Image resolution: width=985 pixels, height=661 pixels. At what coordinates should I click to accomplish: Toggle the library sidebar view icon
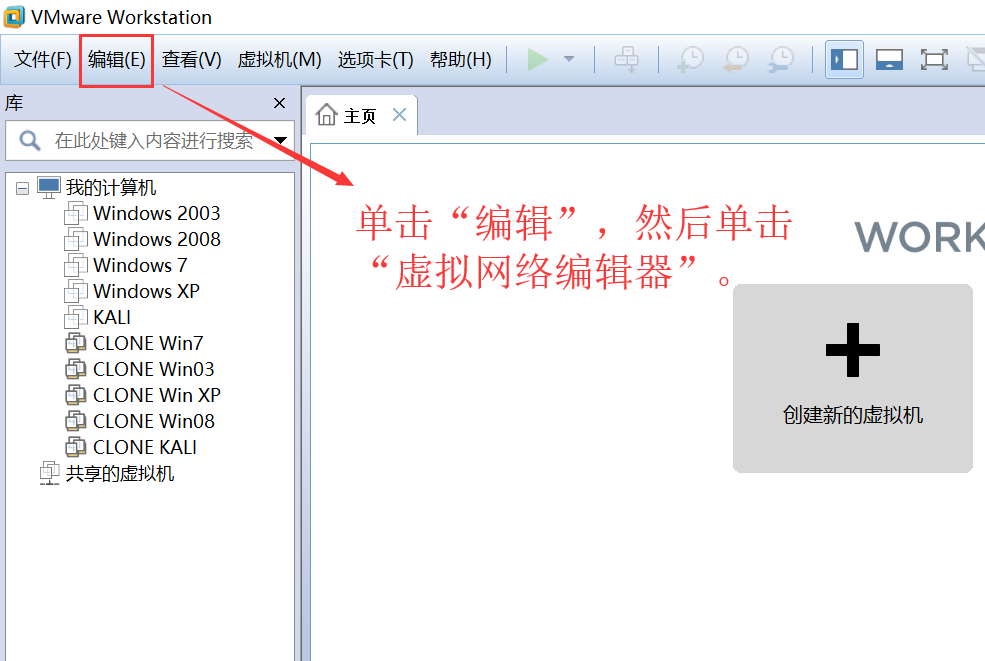click(844, 60)
